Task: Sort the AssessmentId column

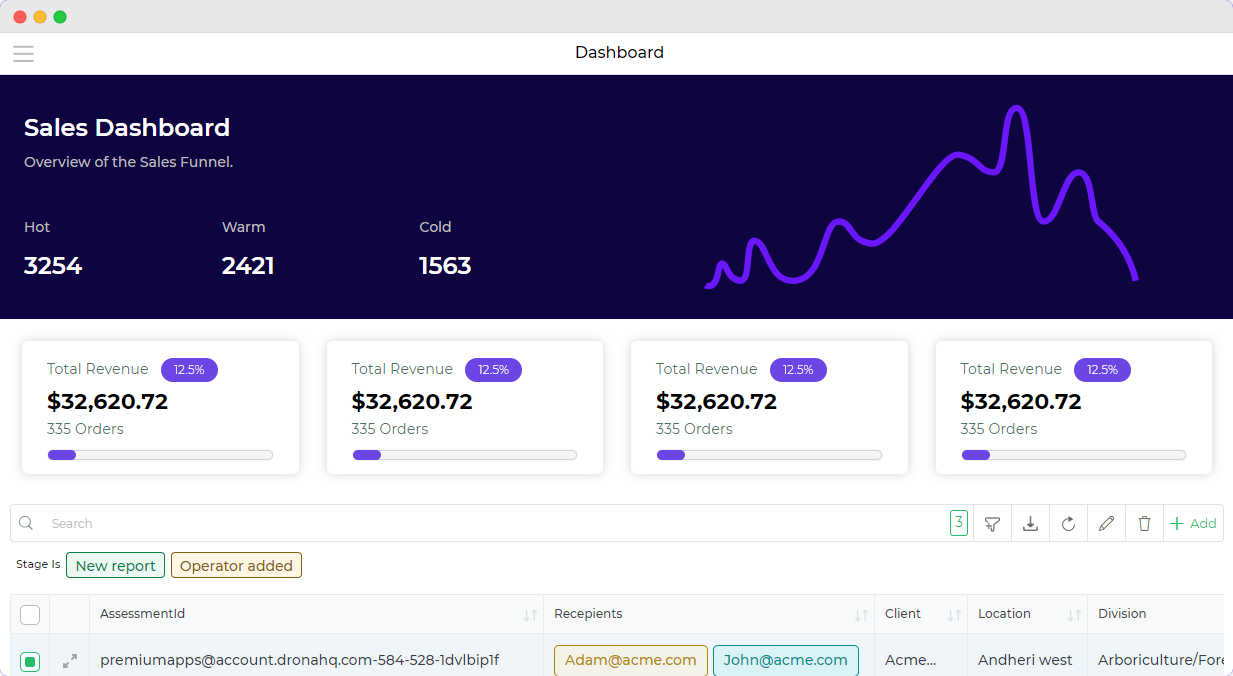Action: (x=530, y=614)
